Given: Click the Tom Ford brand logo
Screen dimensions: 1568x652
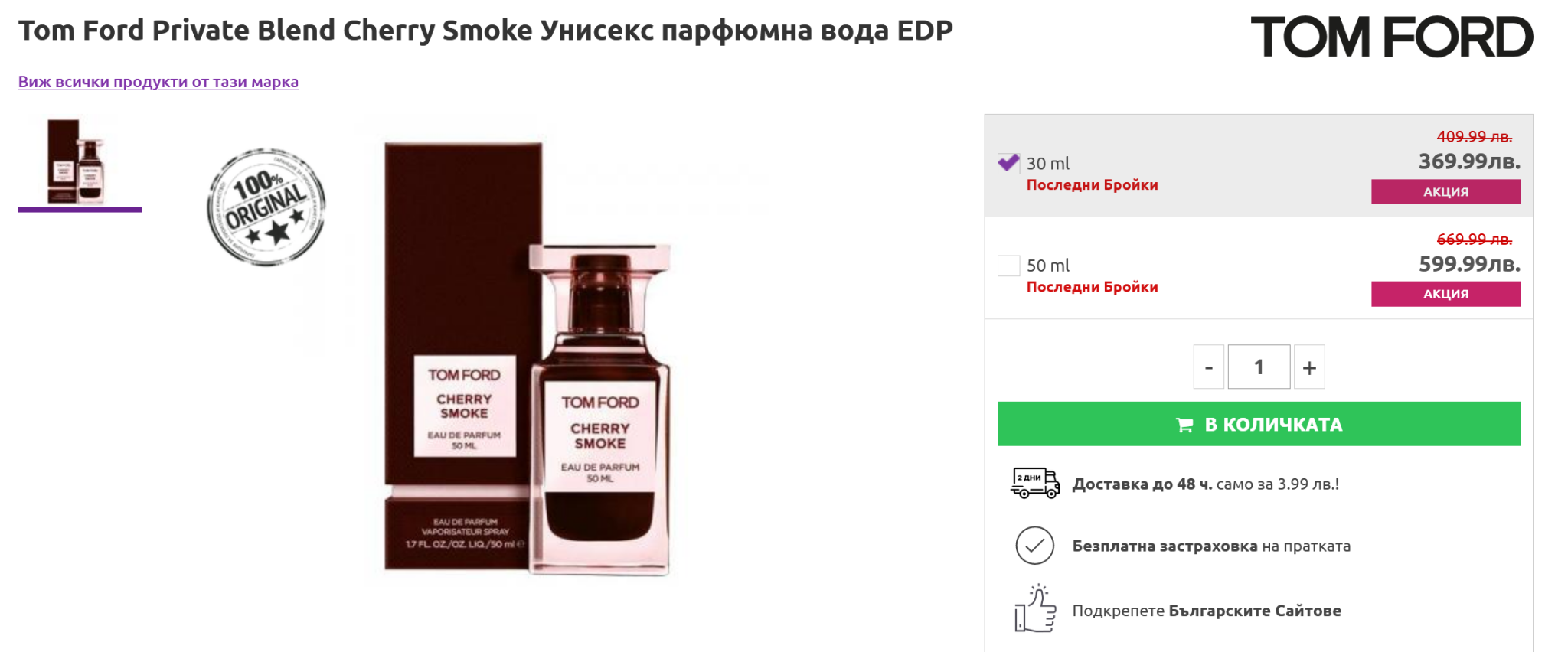Looking at the screenshot, I should click(1392, 37).
